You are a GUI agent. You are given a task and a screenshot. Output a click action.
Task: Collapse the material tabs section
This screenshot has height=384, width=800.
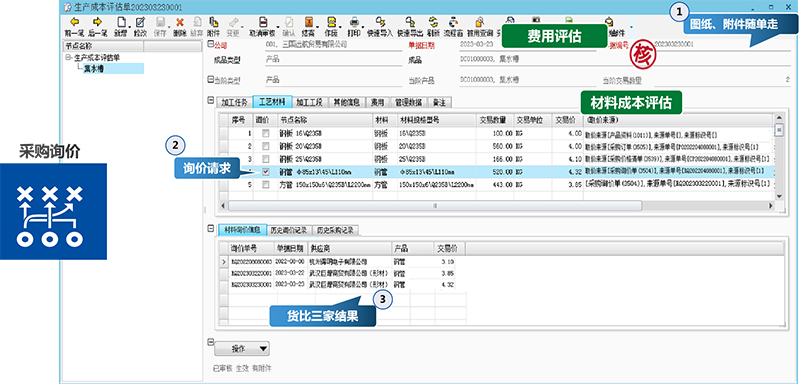click(x=210, y=100)
